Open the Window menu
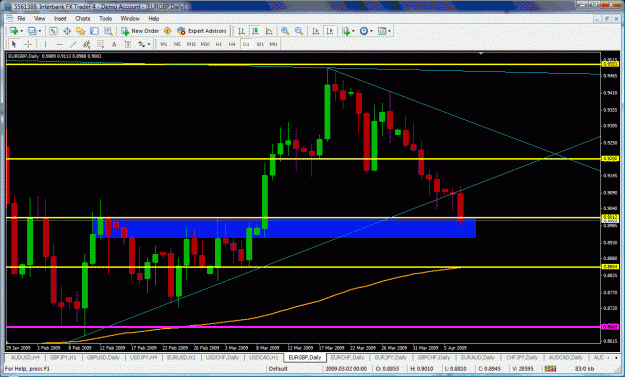Viewport: 625px width, 377px height. 130,18
